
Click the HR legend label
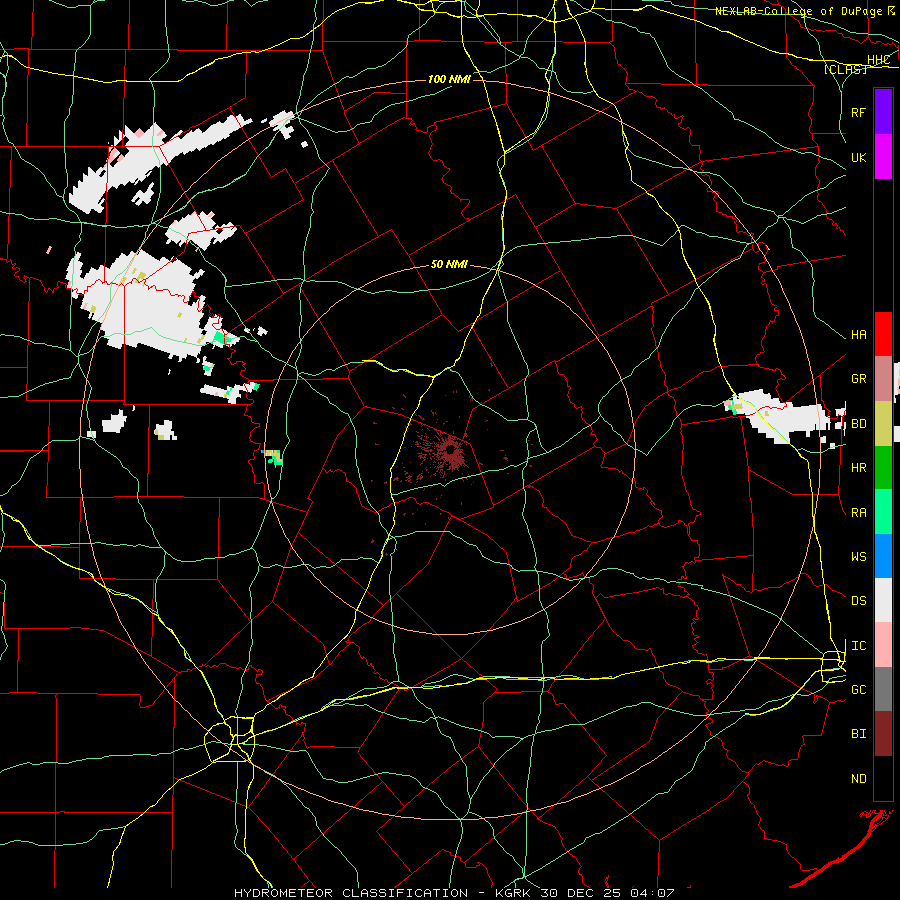[x=858, y=468]
